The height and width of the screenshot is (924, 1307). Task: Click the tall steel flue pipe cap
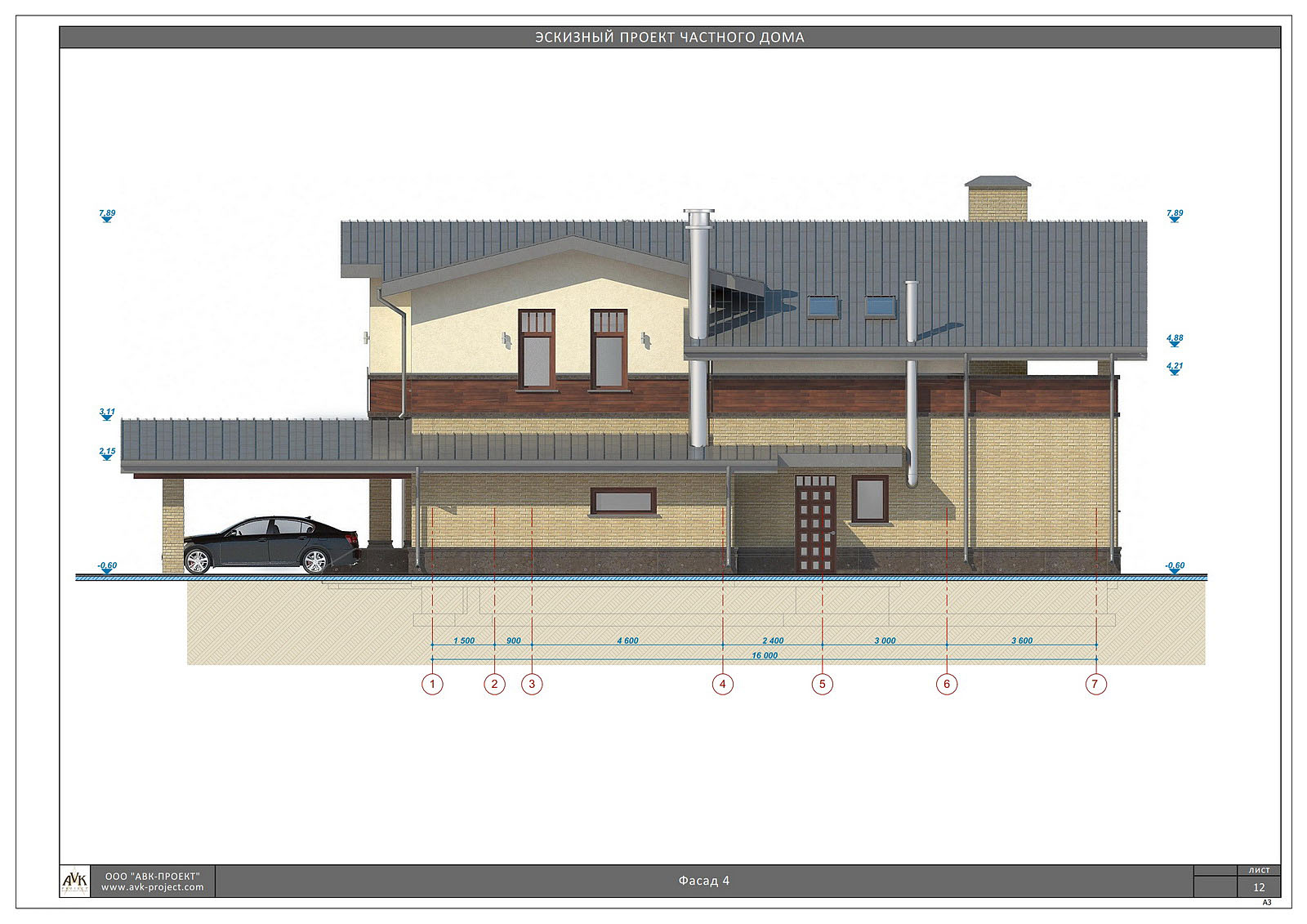(x=699, y=217)
